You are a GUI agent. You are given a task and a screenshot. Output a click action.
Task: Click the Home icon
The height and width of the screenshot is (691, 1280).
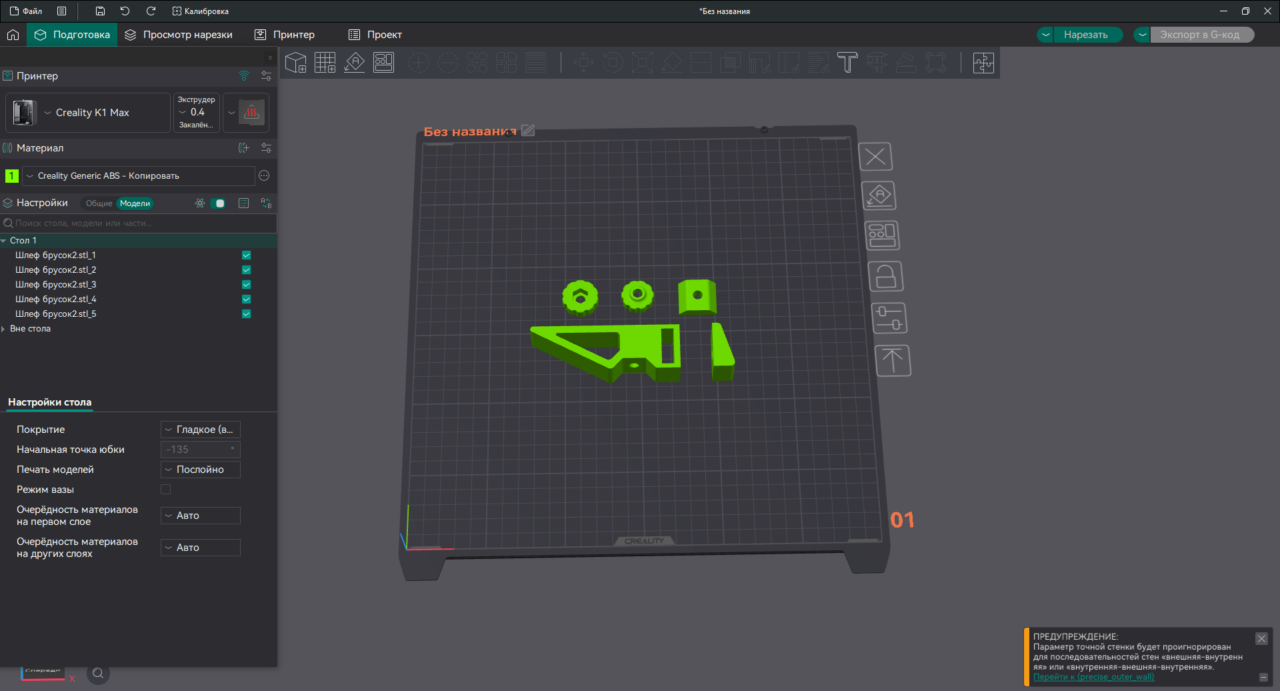point(13,34)
